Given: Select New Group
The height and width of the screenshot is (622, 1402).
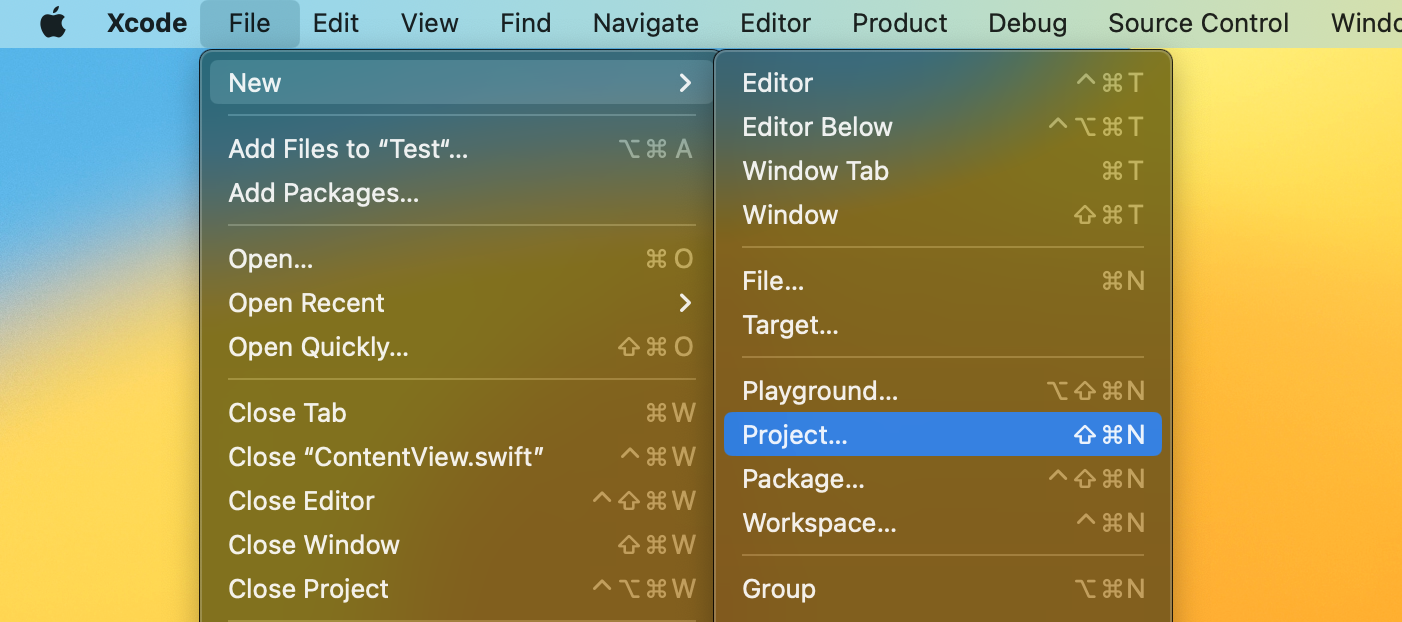Looking at the screenshot, I should point(943,589).
